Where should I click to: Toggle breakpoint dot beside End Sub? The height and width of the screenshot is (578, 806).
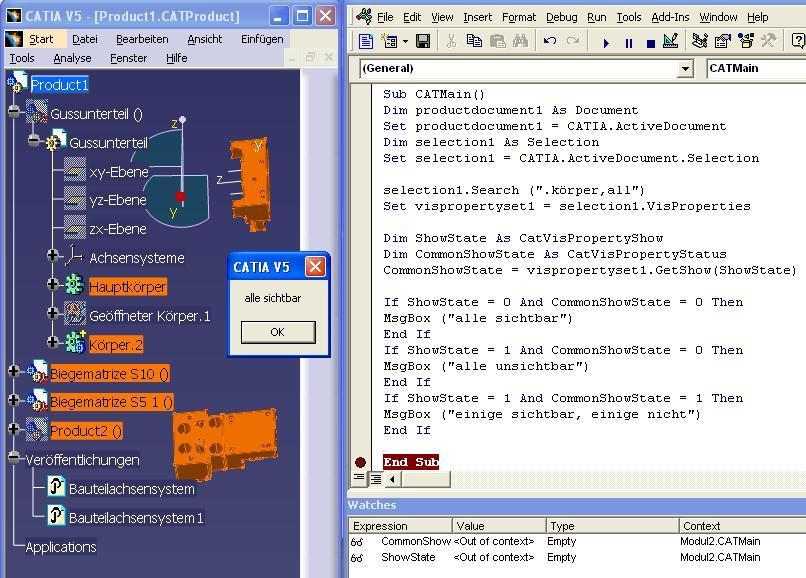[x=360, y=462]
